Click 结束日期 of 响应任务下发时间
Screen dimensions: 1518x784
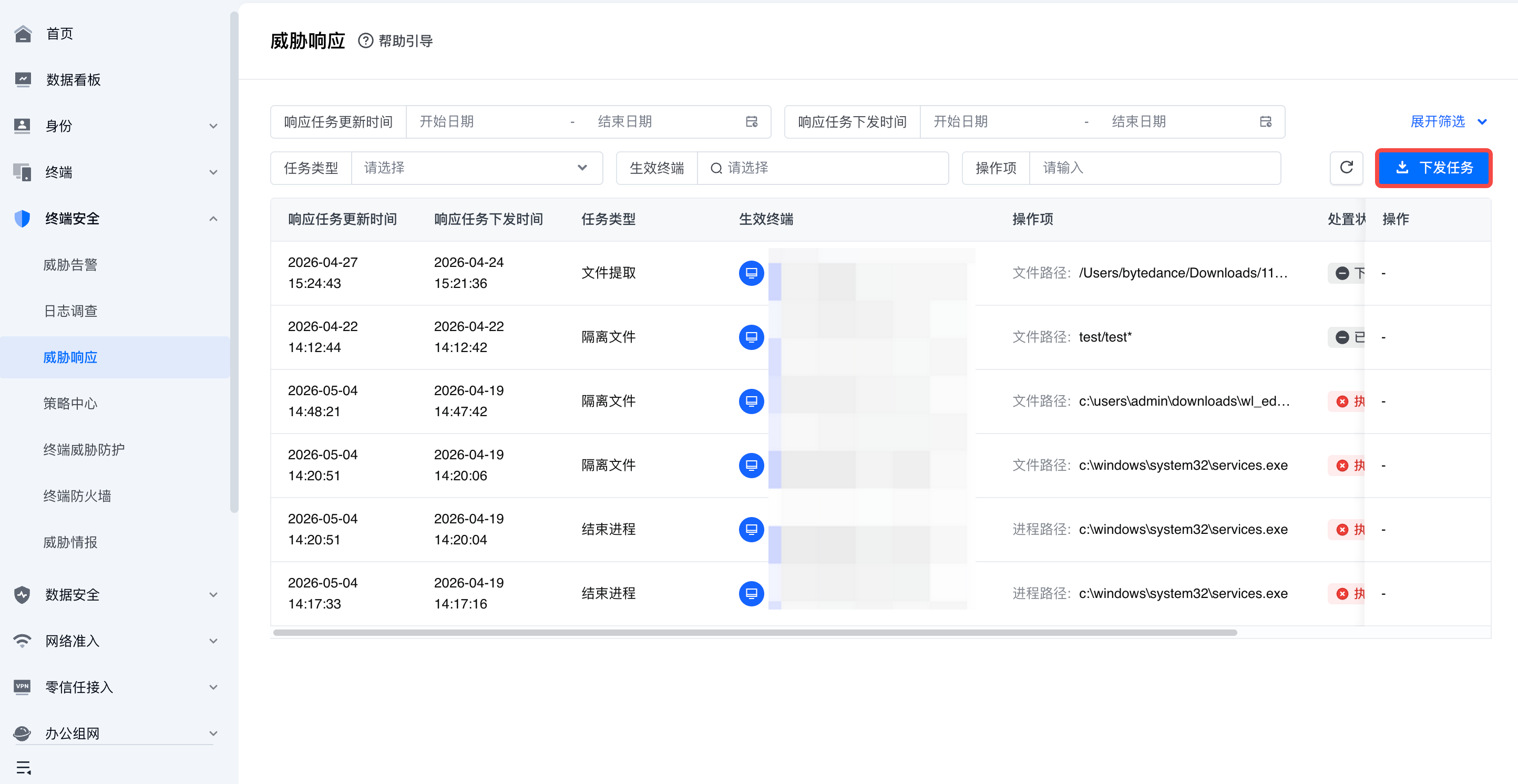pyautogui.click(x=1138, y=122)
